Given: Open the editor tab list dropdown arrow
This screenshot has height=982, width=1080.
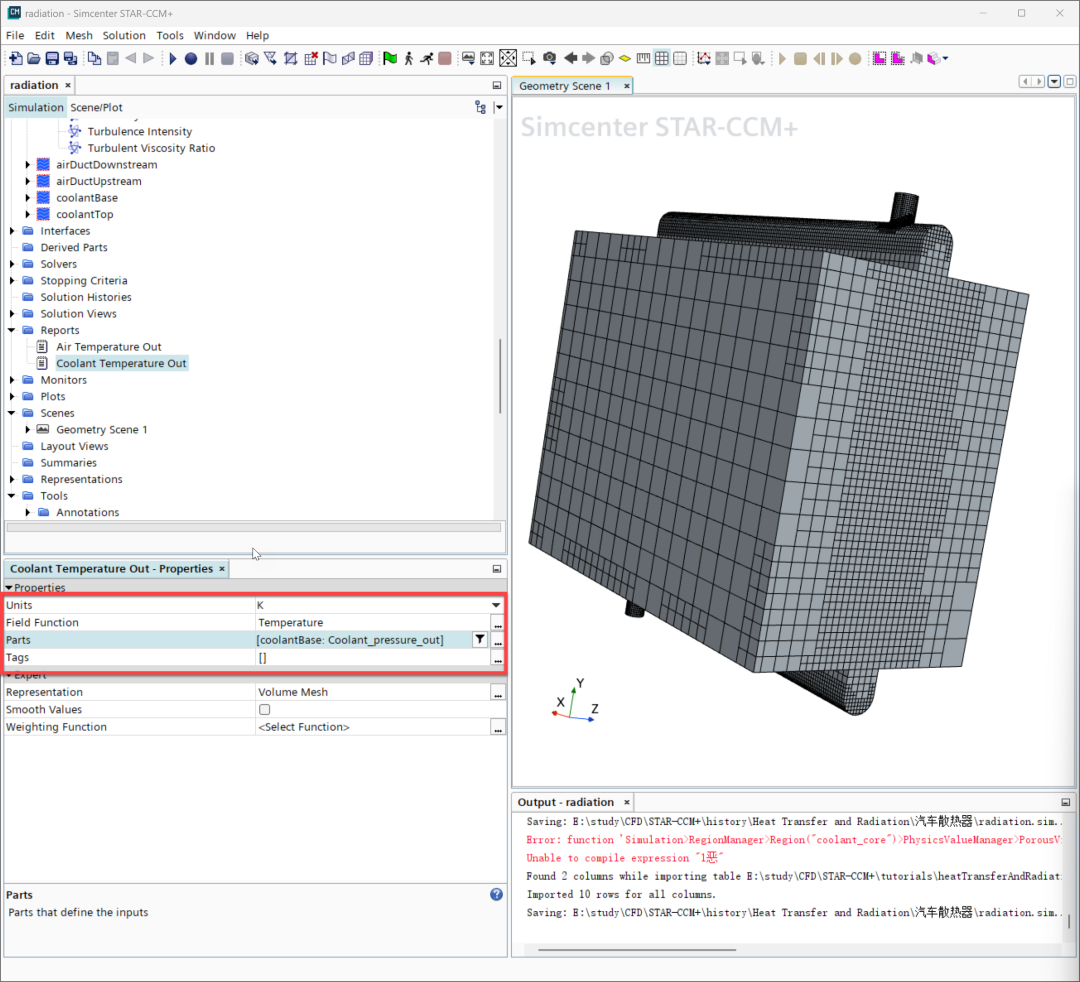Looking at the screenshot, I should coord(1055,82).
